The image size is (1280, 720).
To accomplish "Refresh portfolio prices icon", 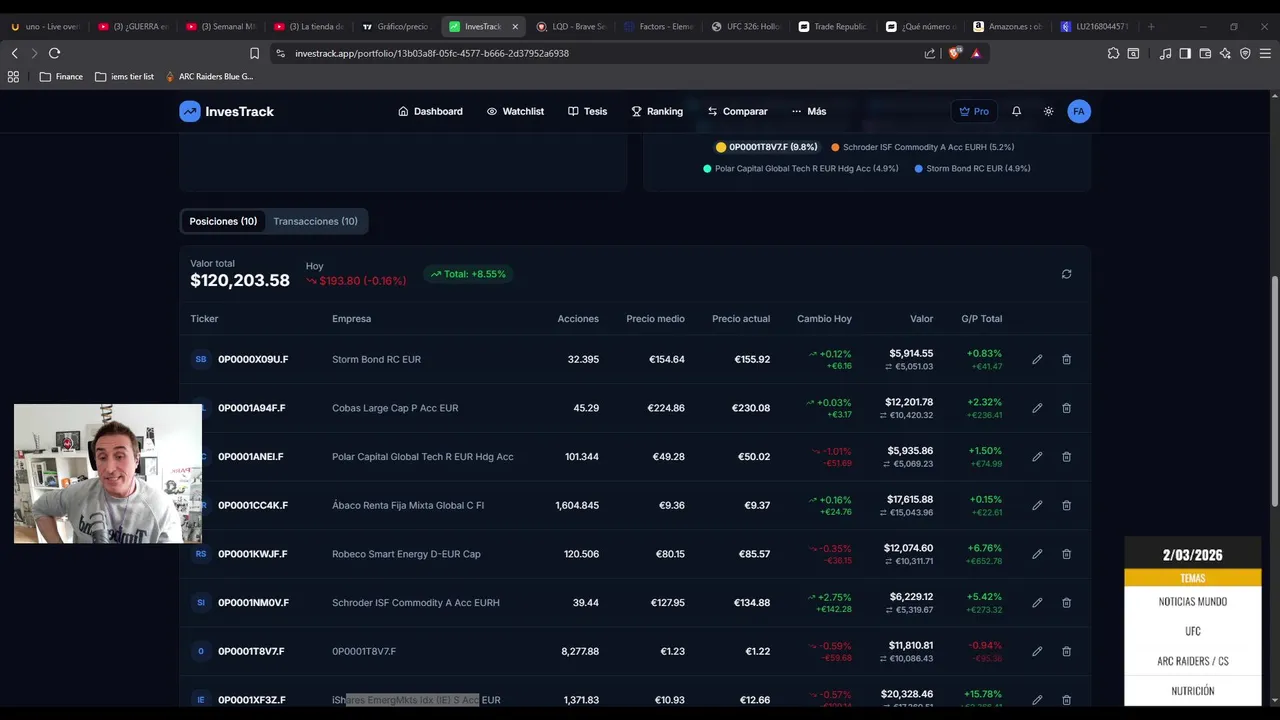I will (1066, 274).
